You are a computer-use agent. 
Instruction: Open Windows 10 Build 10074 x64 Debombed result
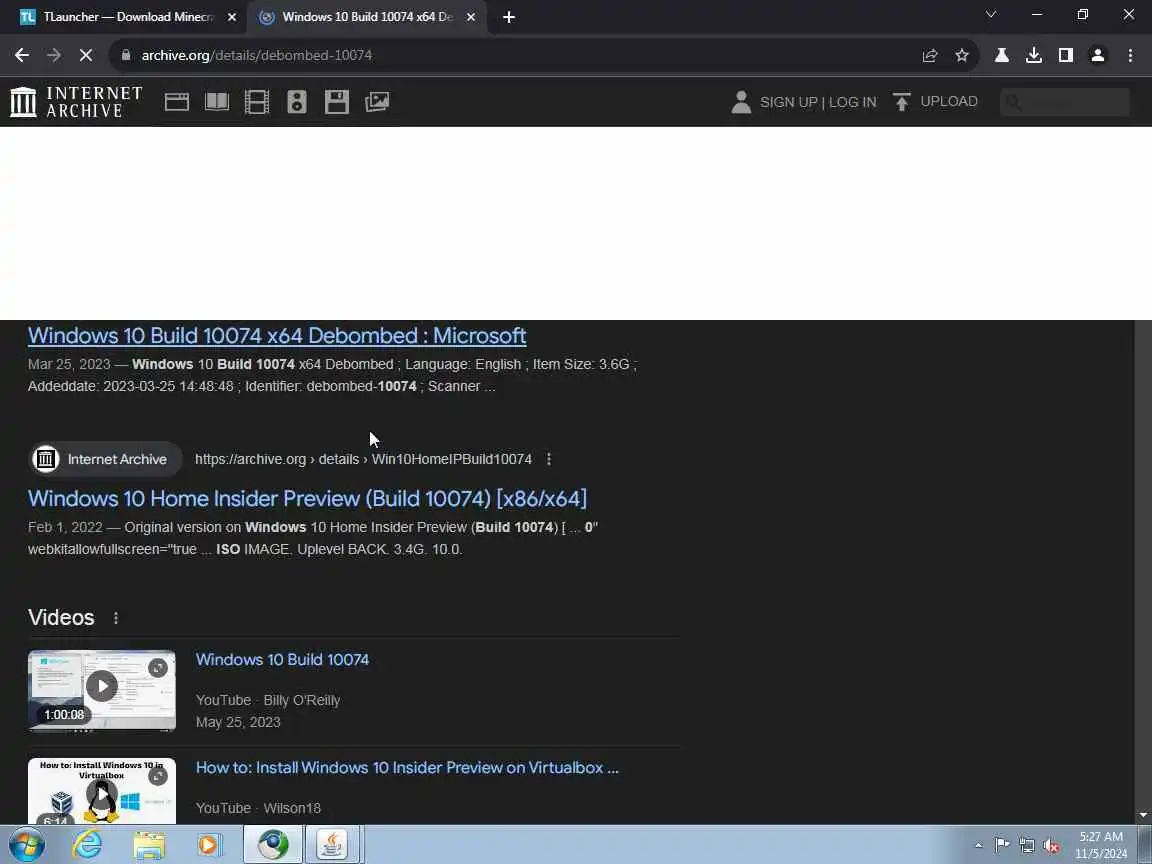(277, 336)
